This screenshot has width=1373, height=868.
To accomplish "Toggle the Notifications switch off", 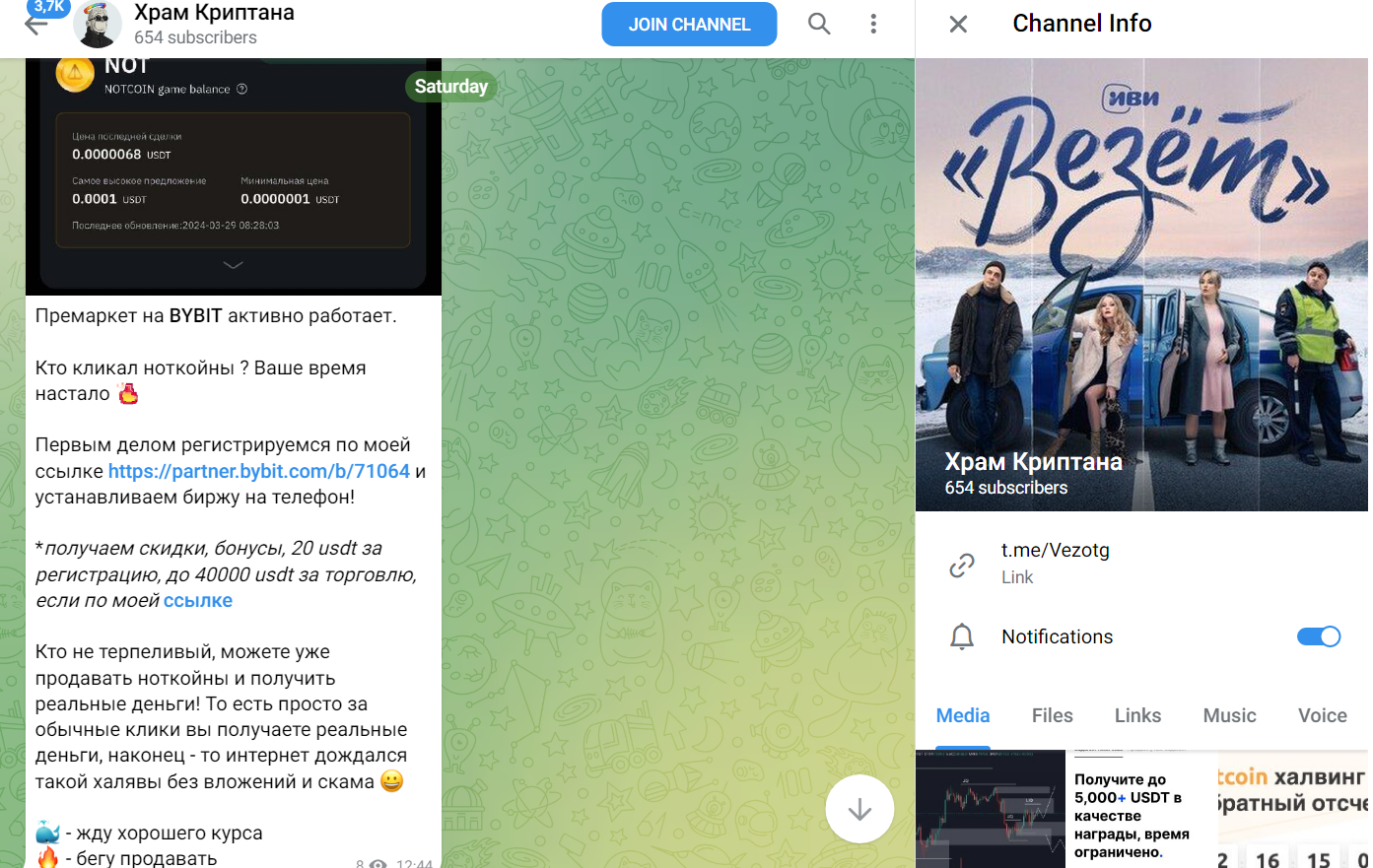I will point(1318,636).
